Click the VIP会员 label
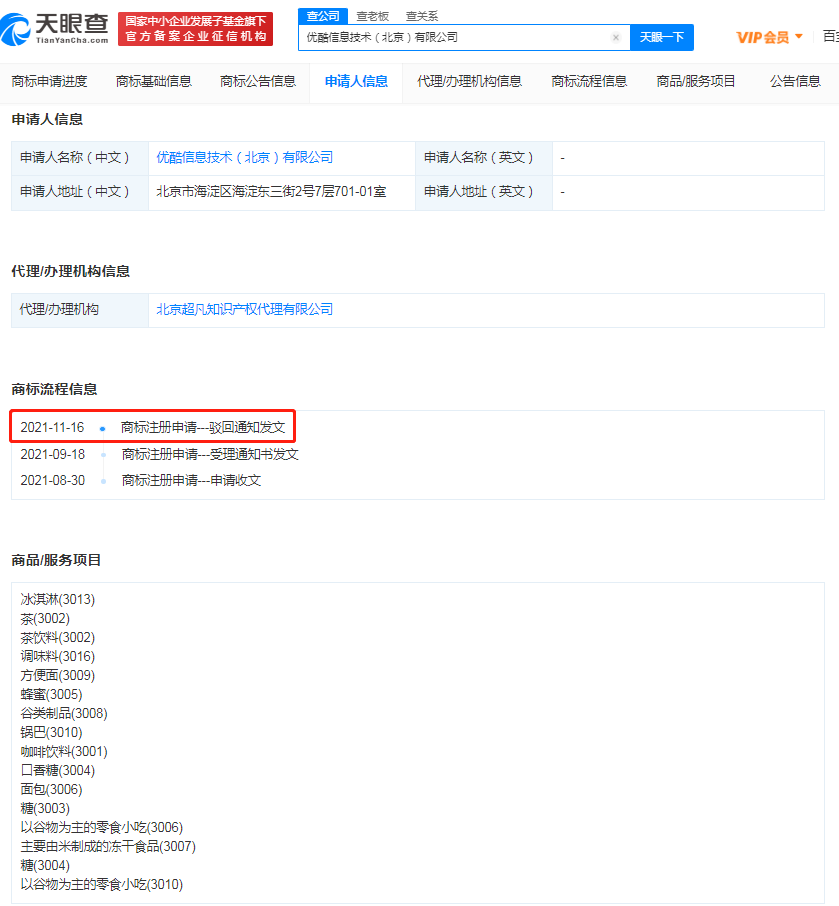The width and height of the screenshot is (839, 906). click(x=762, y=38)
